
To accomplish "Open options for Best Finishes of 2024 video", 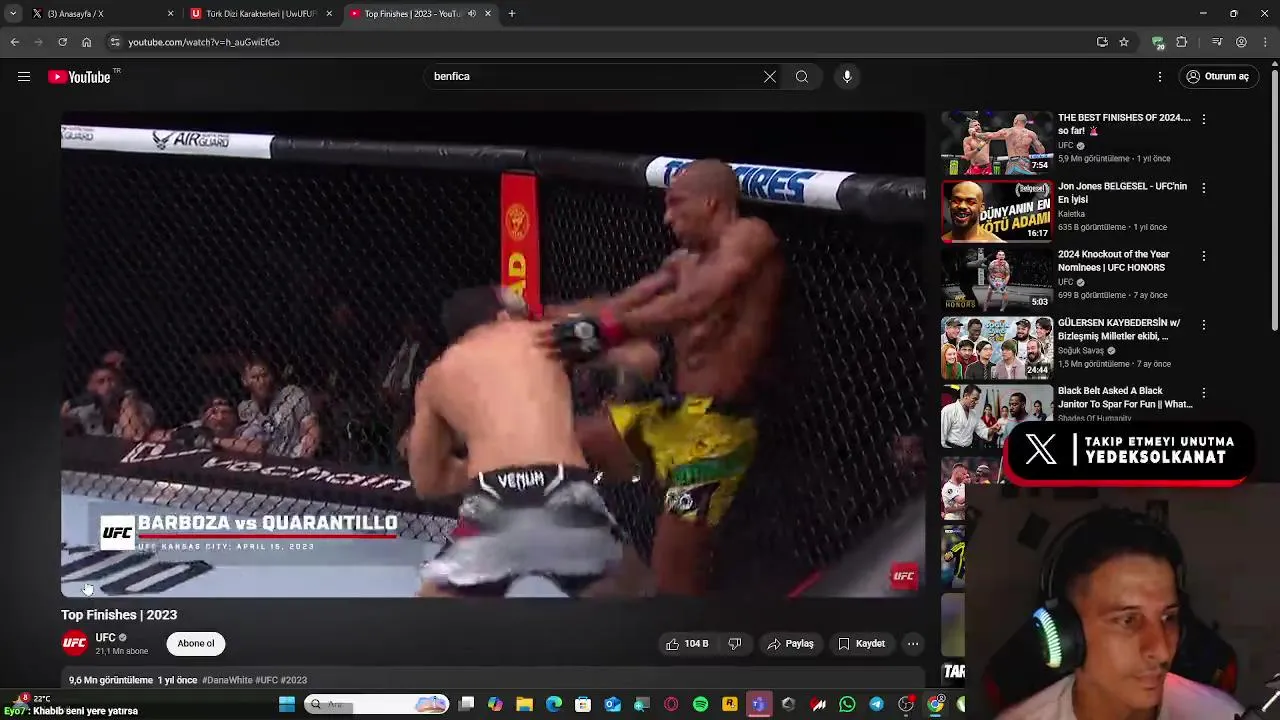I will [1204, 119].
